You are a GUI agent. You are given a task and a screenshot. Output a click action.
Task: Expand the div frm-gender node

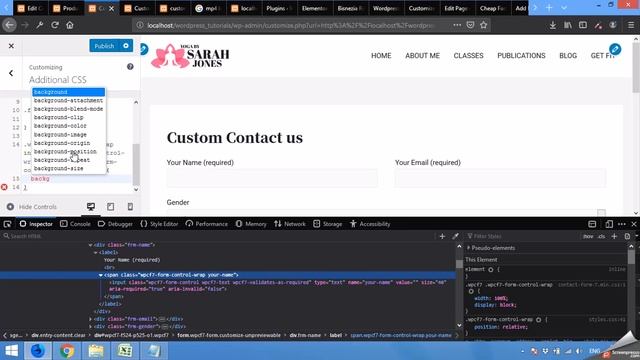[90, 327]
